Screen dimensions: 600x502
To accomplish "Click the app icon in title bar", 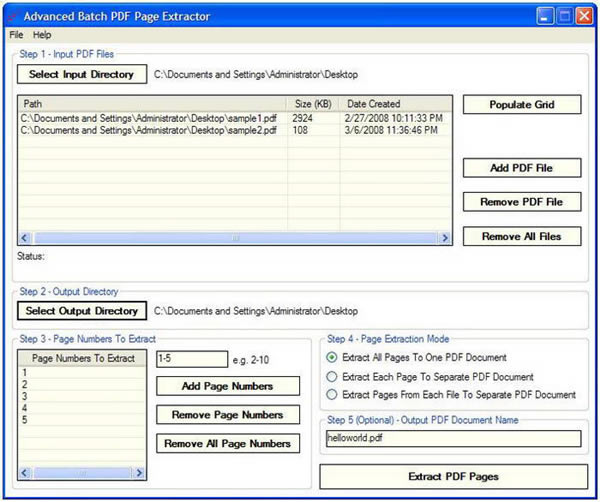I will coord(11,17).
